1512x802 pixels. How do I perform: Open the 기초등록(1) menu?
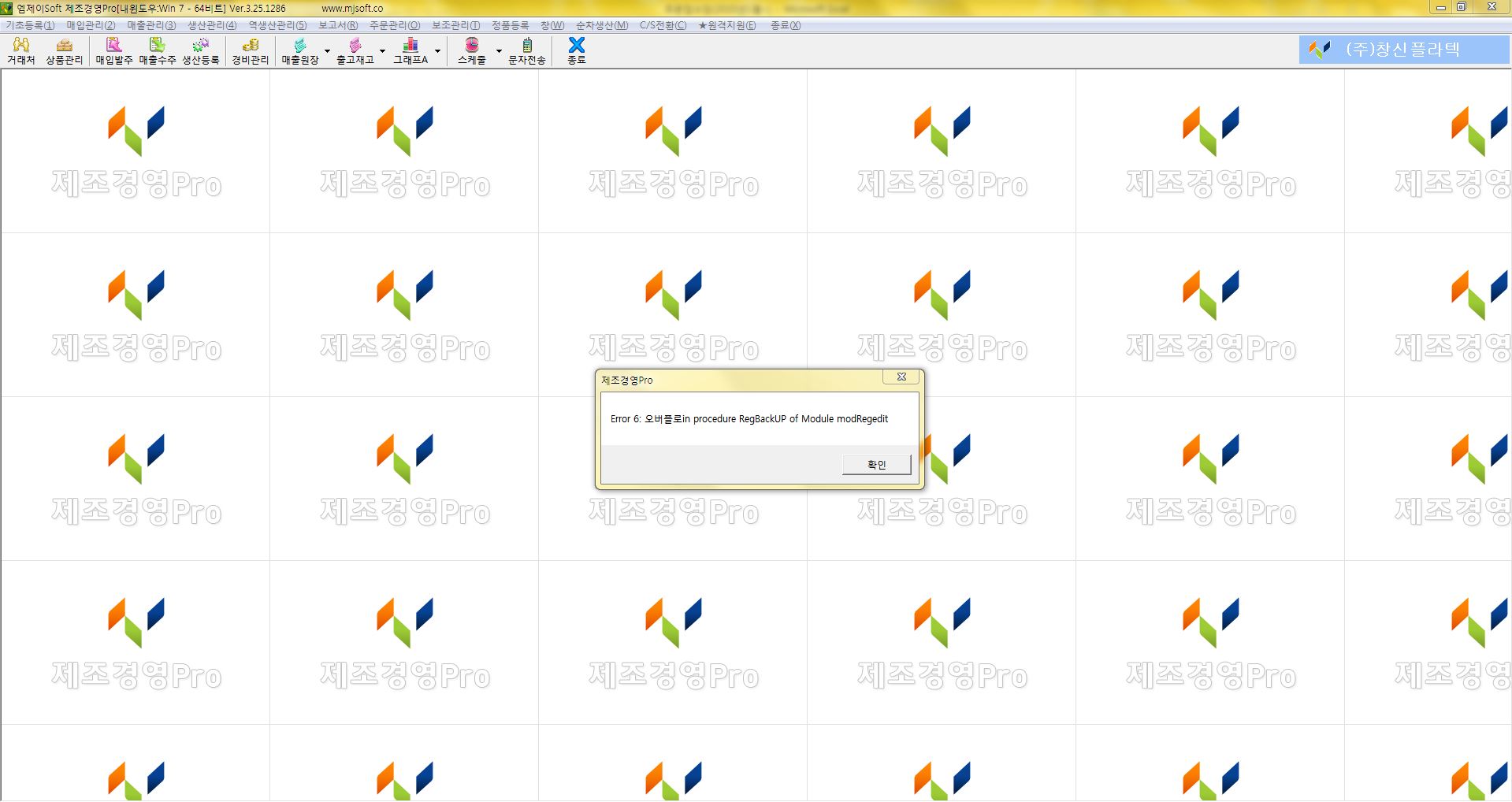[x=30, y=25]
